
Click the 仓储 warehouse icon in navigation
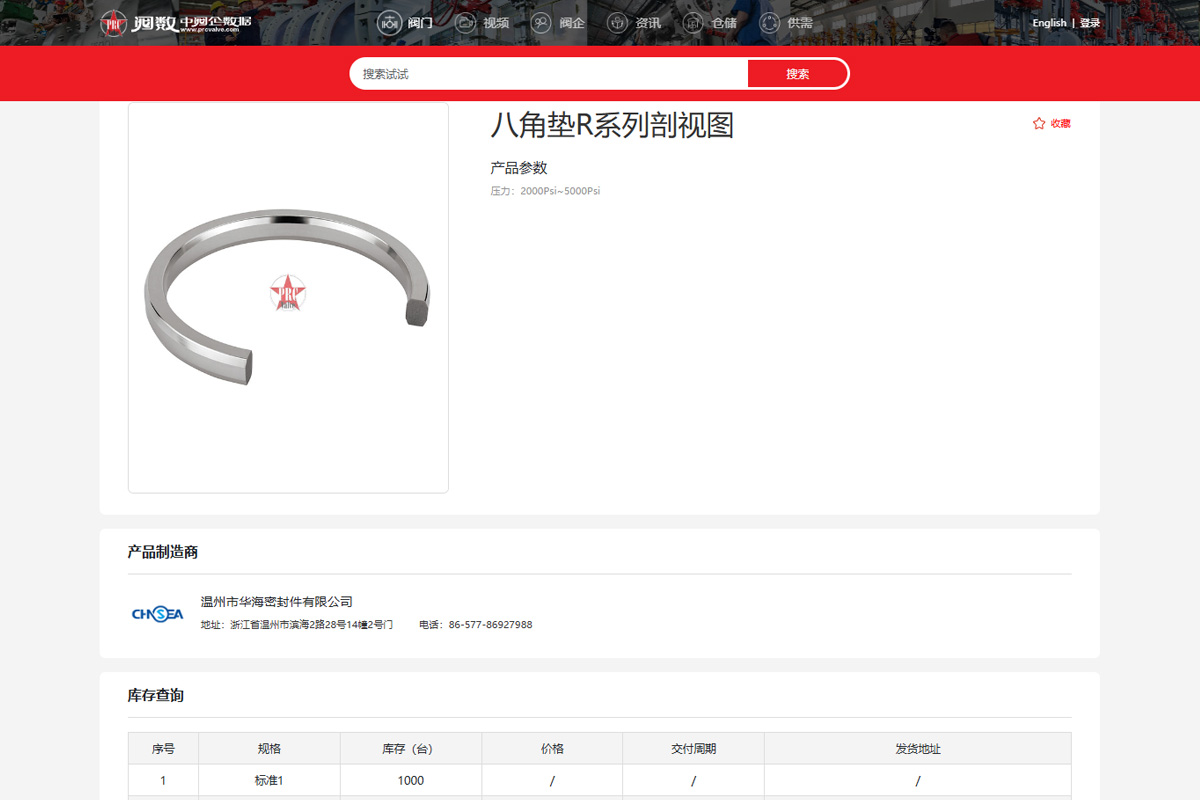[x=693, y=23]
